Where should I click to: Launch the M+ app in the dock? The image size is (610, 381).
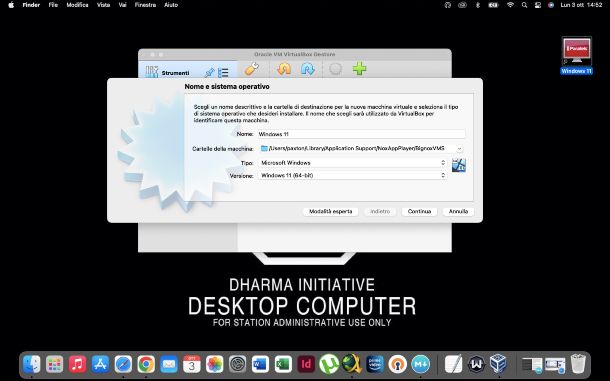[x=421, y=364]
